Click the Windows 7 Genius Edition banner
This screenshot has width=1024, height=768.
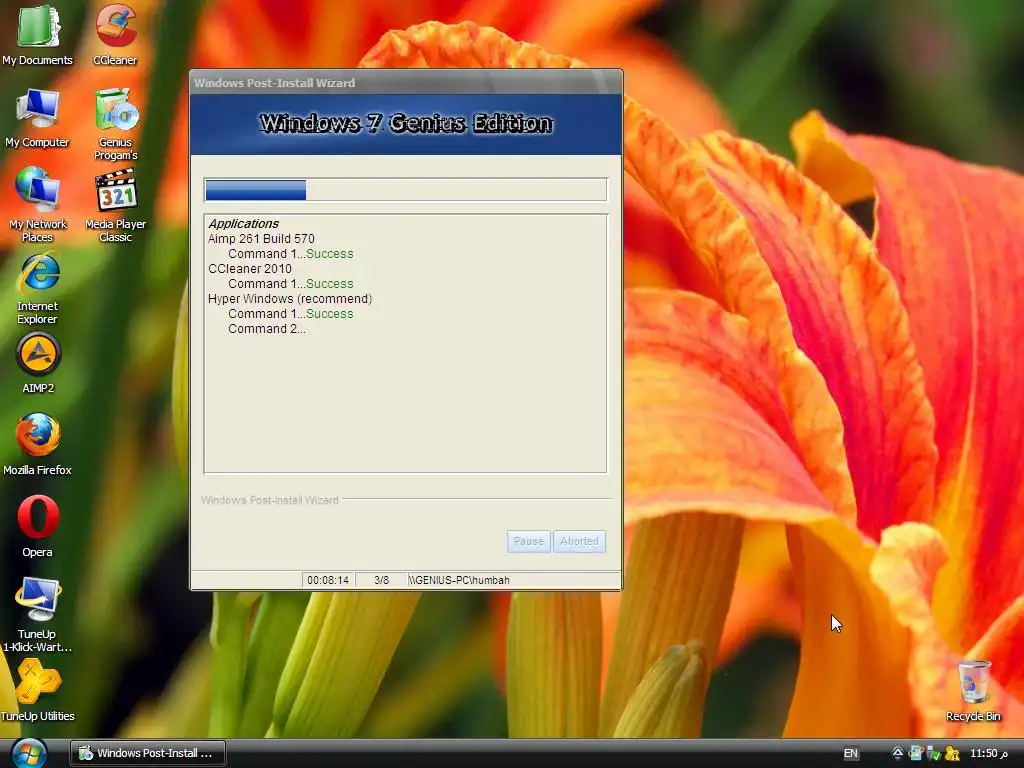click(406, 124)
